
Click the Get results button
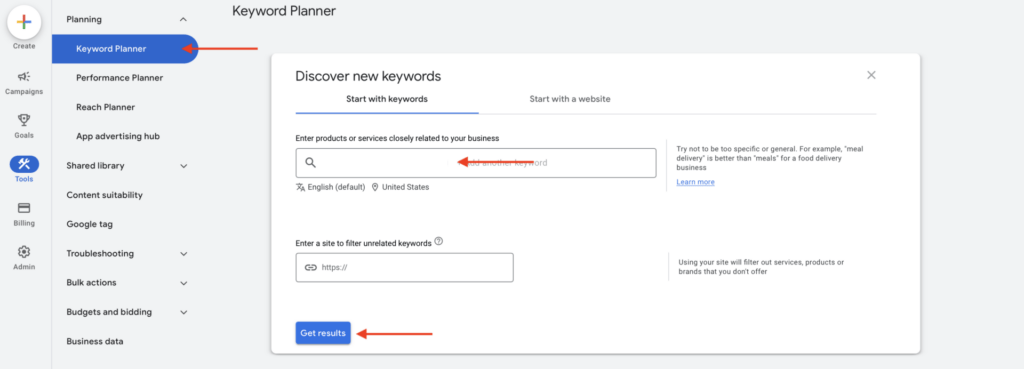click(x=323, y=333)
